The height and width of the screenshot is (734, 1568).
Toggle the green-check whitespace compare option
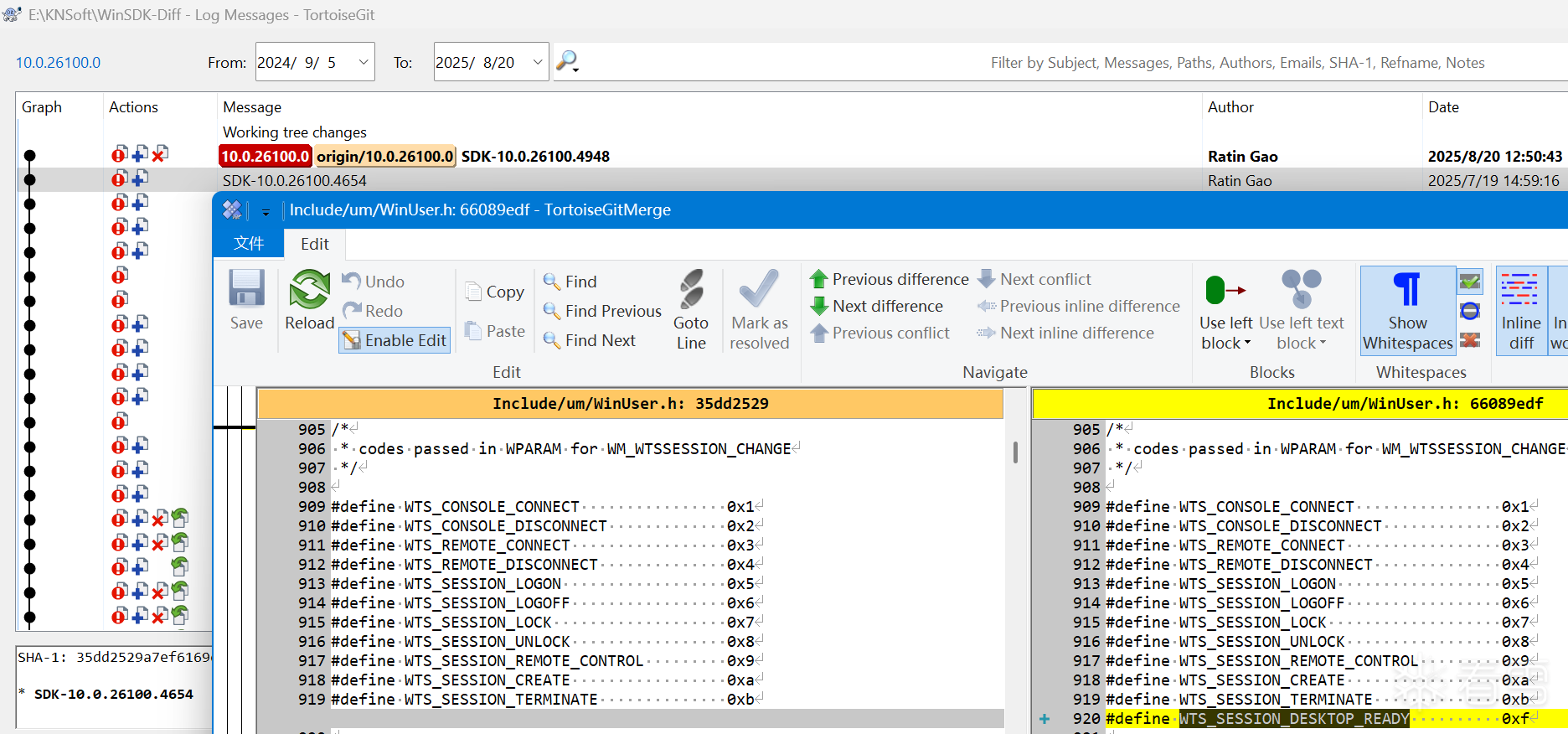(1469, 282)
